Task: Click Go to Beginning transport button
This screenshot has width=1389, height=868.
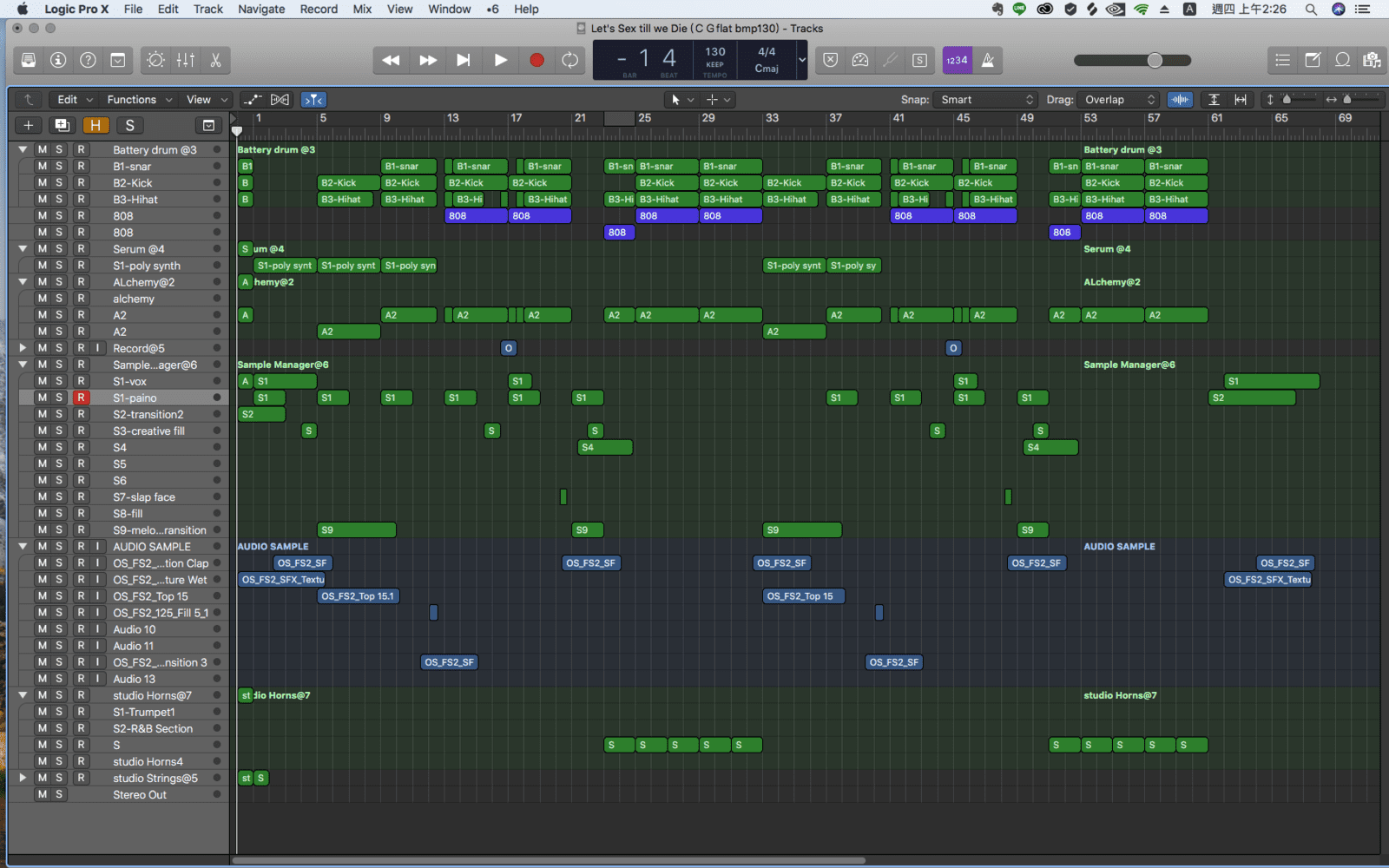Action: coord(464,60)
